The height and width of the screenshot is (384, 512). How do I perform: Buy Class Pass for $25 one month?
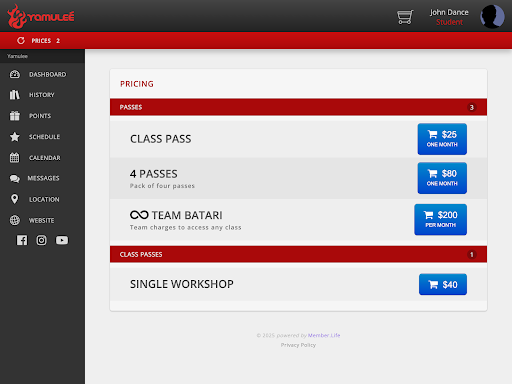[442, 139]
